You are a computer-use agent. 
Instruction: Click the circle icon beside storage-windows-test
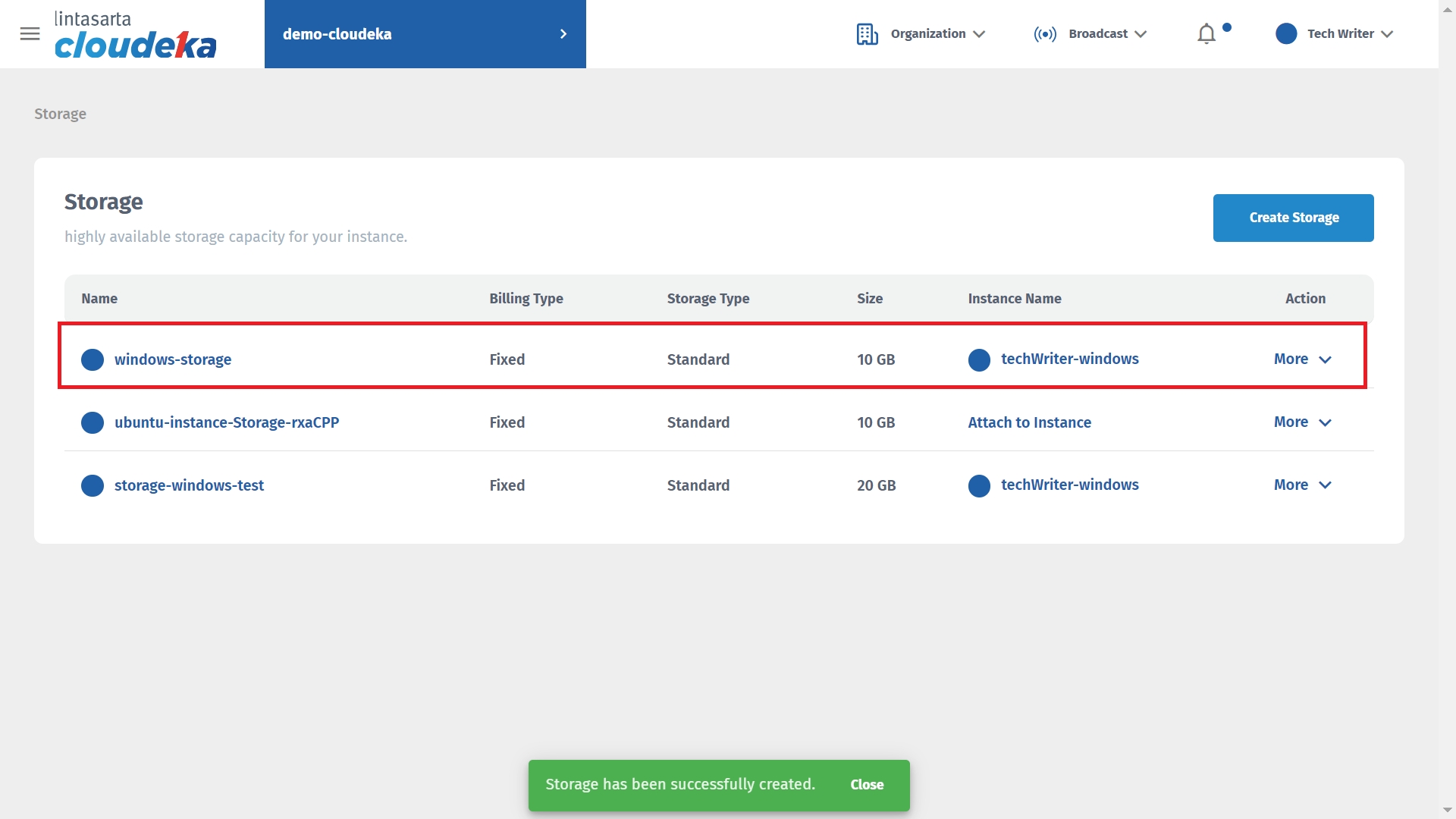[x=93, y=485]
